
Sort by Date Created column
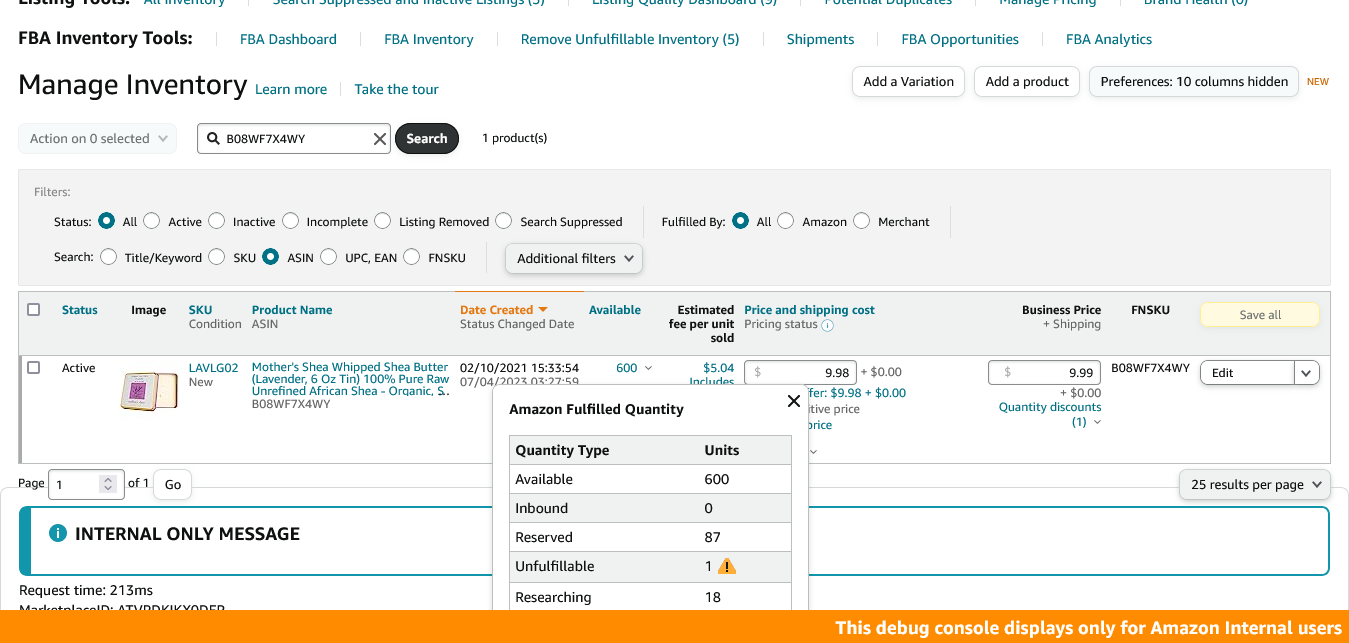click(504, 310)
